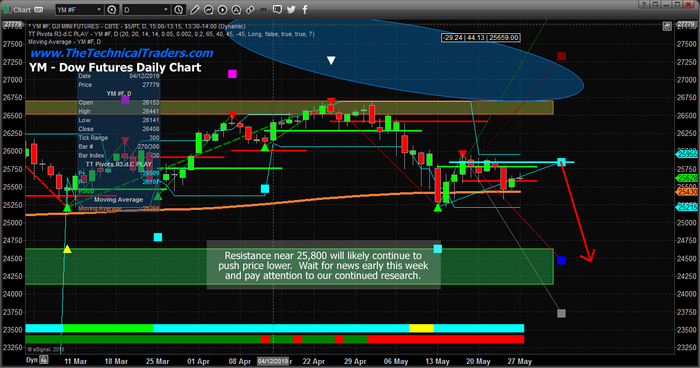
Task: Open the alerts circle A icon
Action: pos(236,9)
